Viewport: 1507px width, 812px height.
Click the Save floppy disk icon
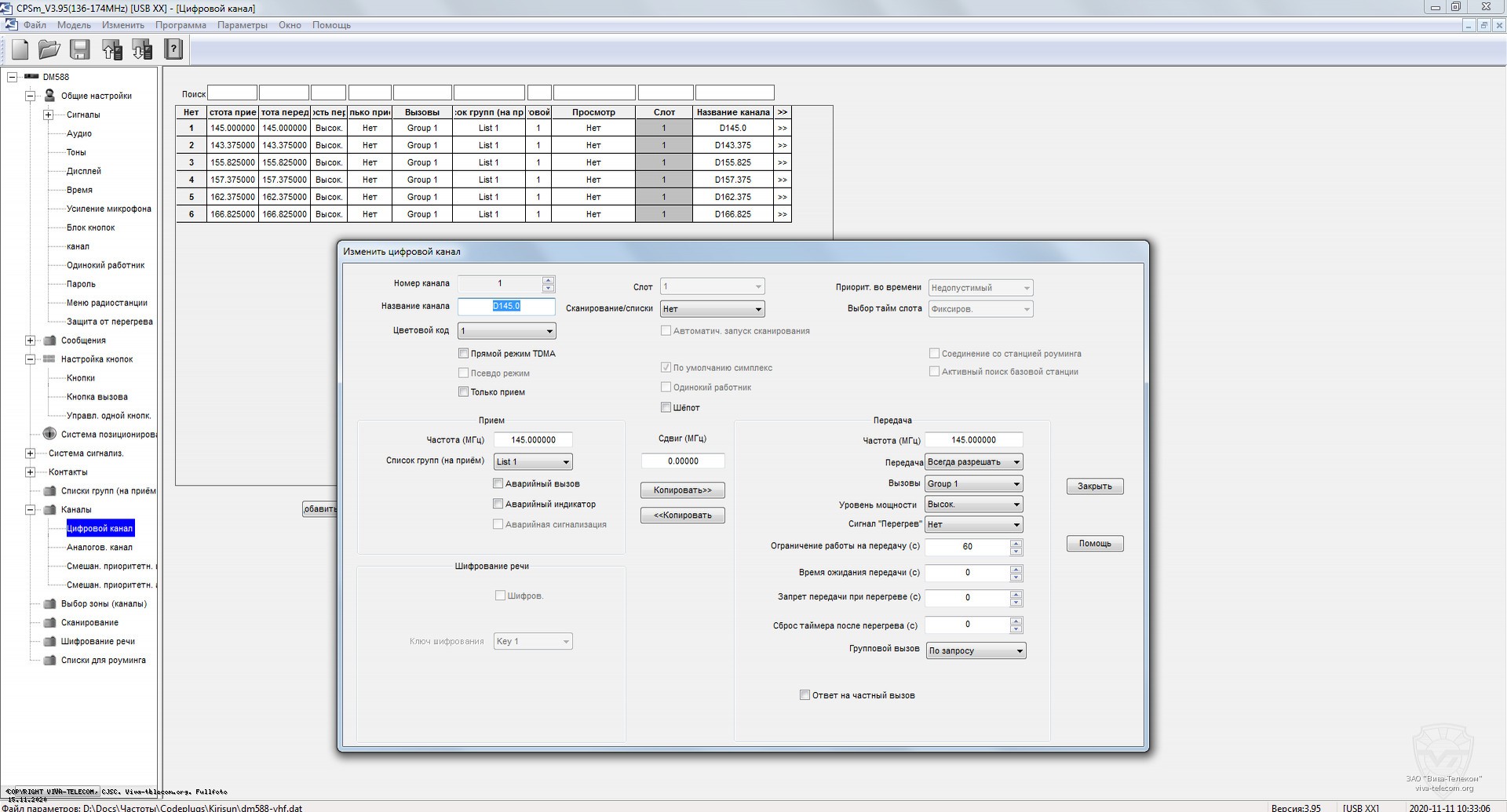pyautogui.click(x=80, y=49)
